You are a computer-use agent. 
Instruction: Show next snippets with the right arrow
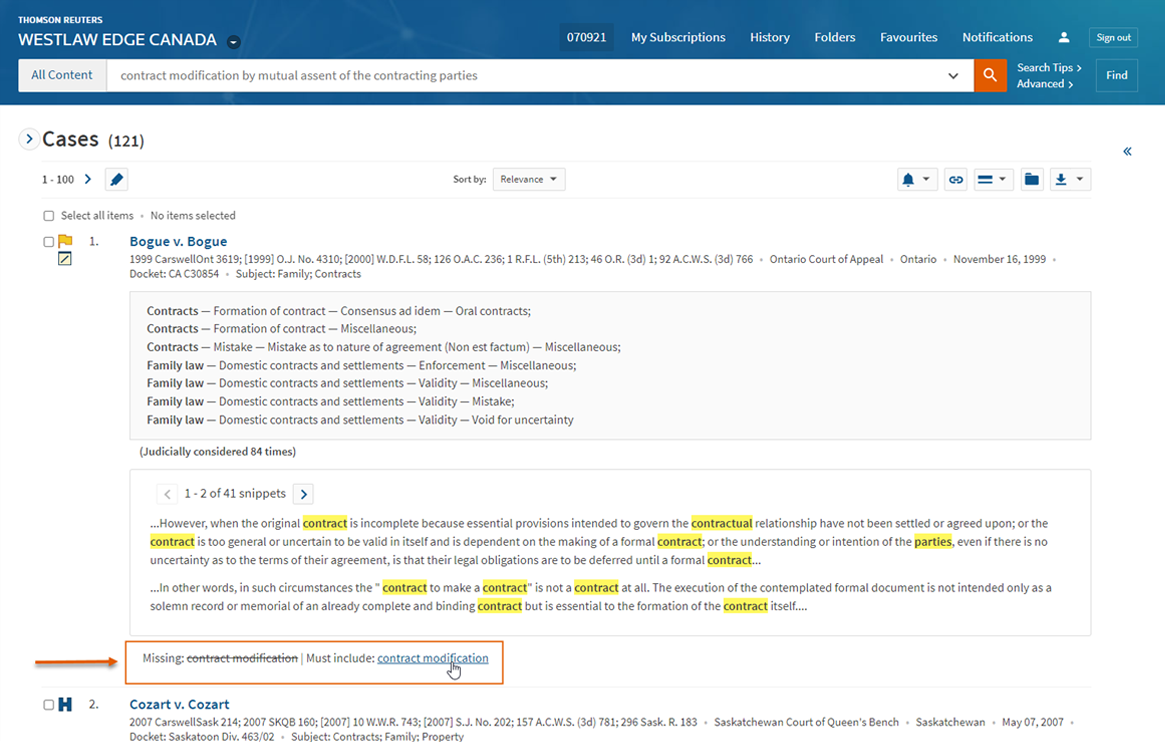coord(303,494)
